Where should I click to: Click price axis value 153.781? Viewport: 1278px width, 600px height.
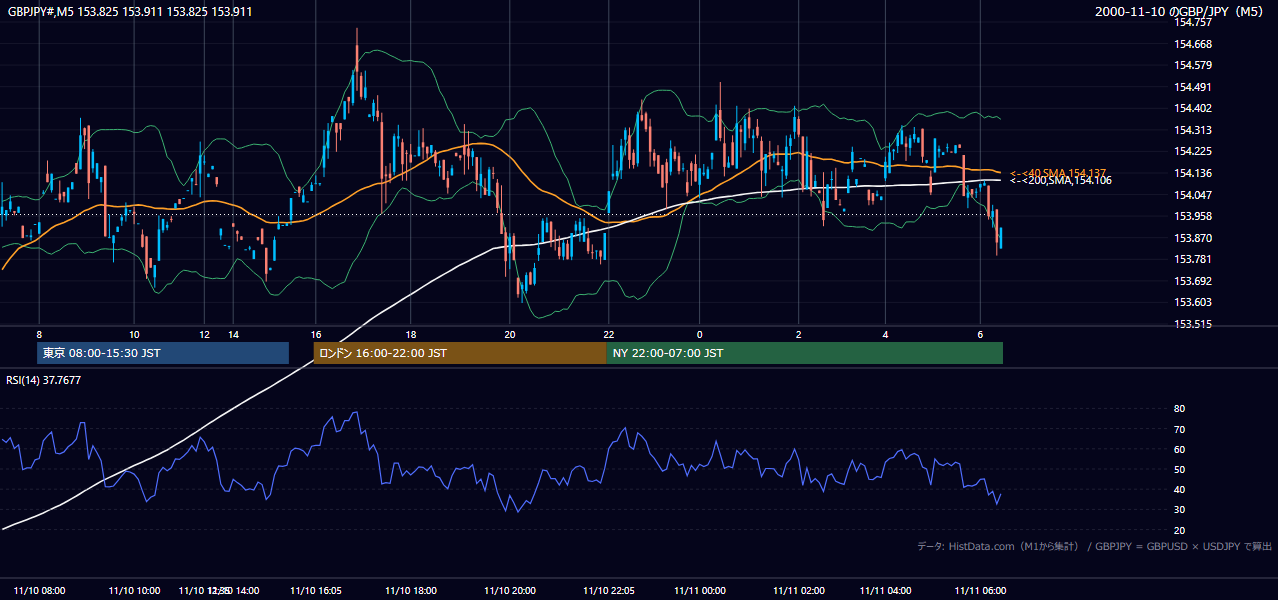pyautogui.click(x=1193, y=259)
